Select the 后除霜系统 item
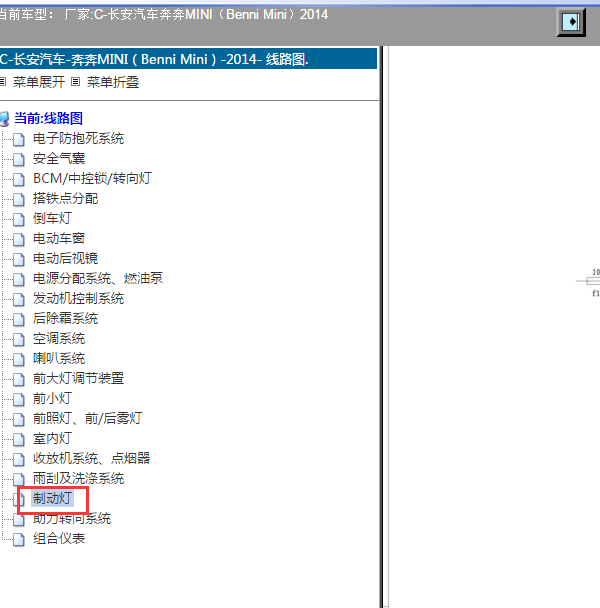Screen dimensions: 600x608 point(66,318)
